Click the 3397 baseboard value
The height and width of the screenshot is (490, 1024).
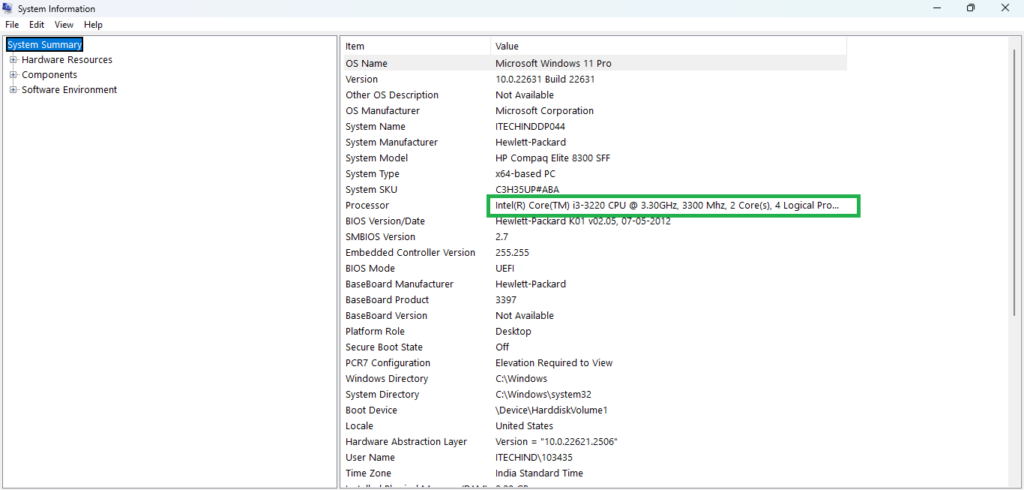[506, 300]
